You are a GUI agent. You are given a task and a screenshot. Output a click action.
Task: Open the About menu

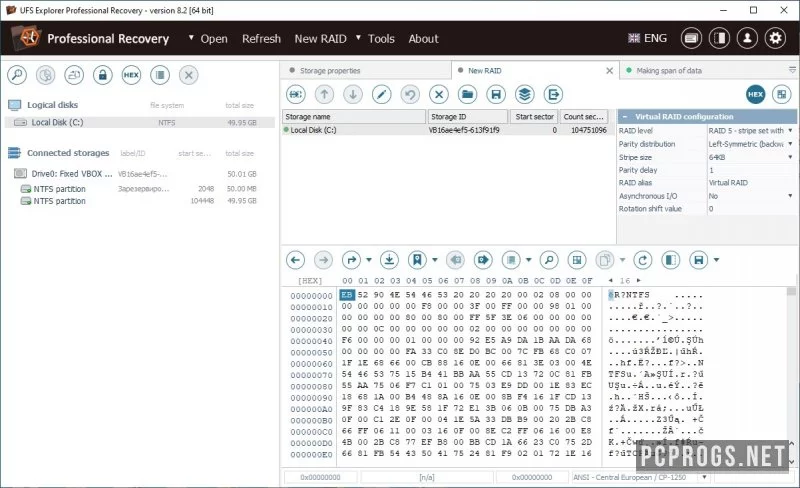pyautogui.click(x=423, y=39)
